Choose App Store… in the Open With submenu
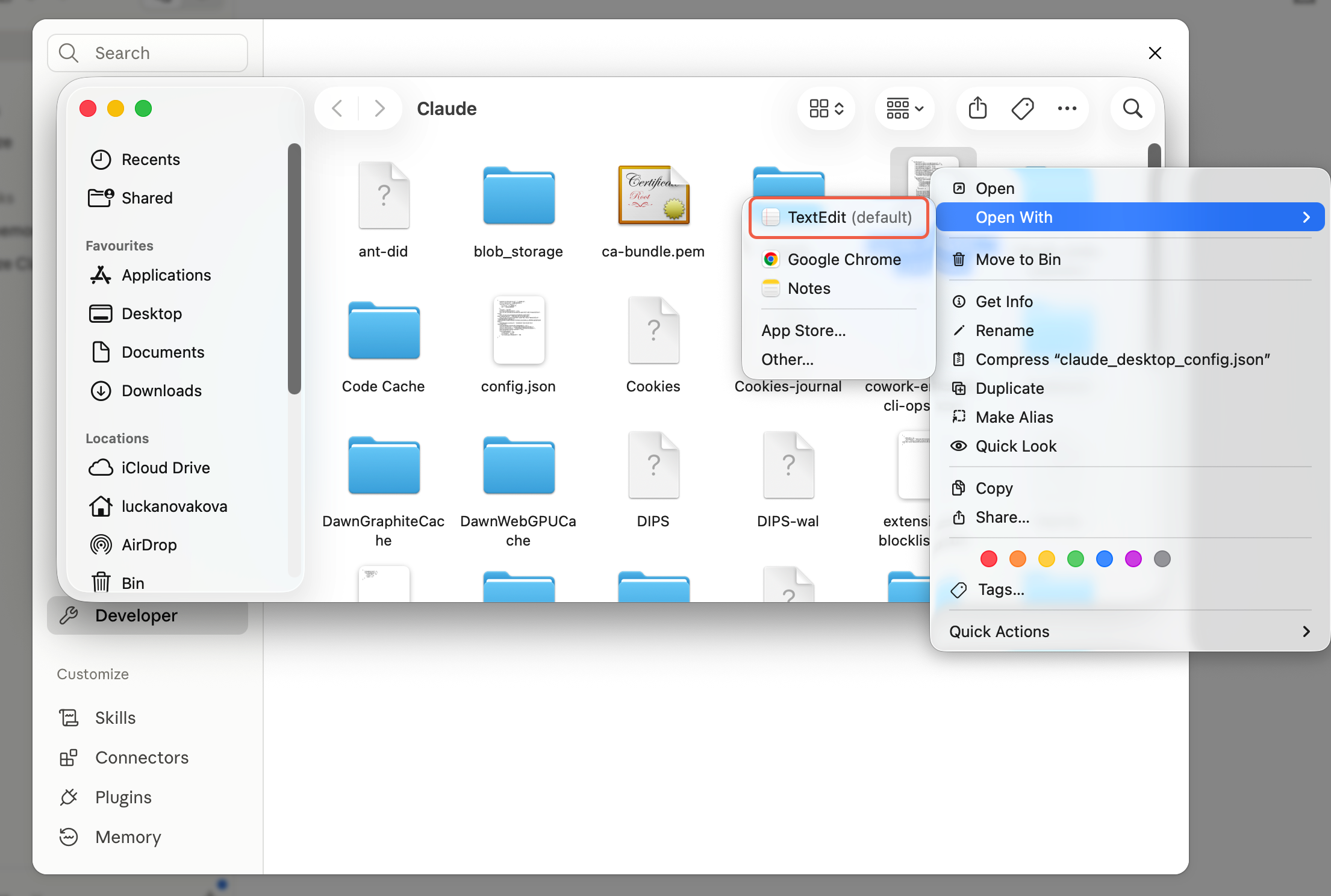Viewport: 1331px width, 896px height. pyautogui.click(x=838, y=331)
